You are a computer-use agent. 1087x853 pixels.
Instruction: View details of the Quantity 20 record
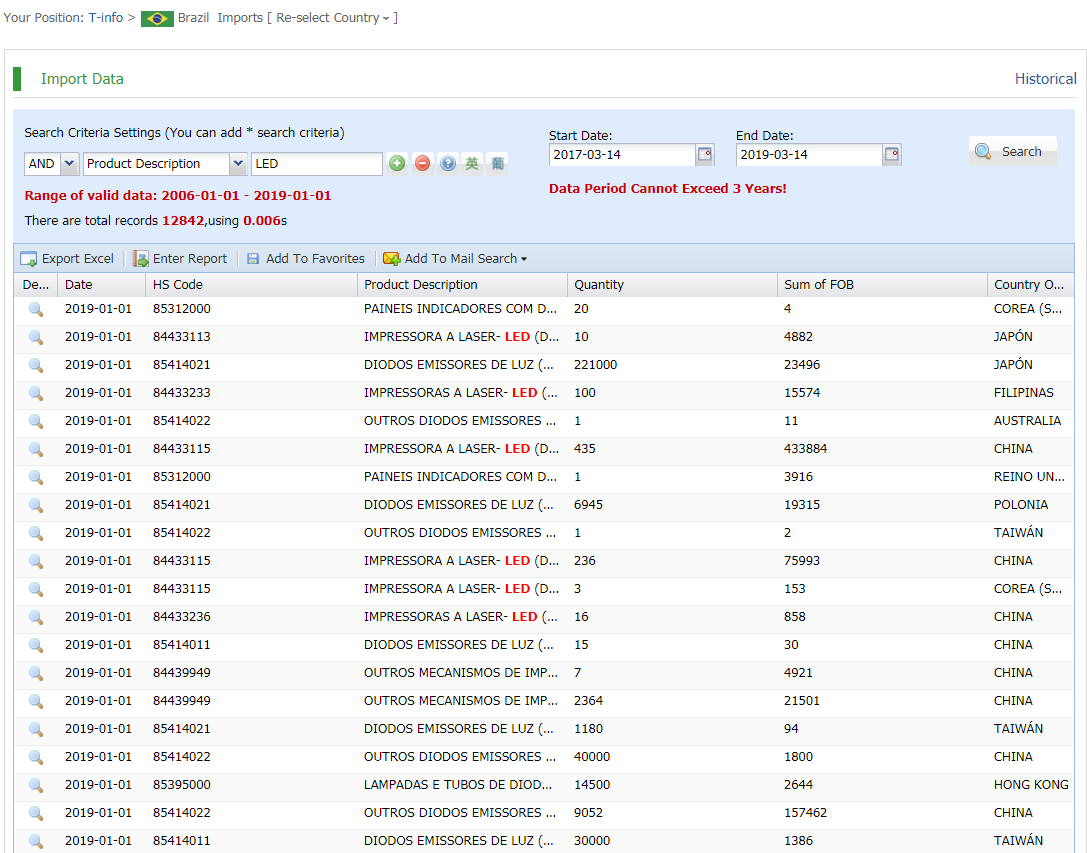(36, 309)
